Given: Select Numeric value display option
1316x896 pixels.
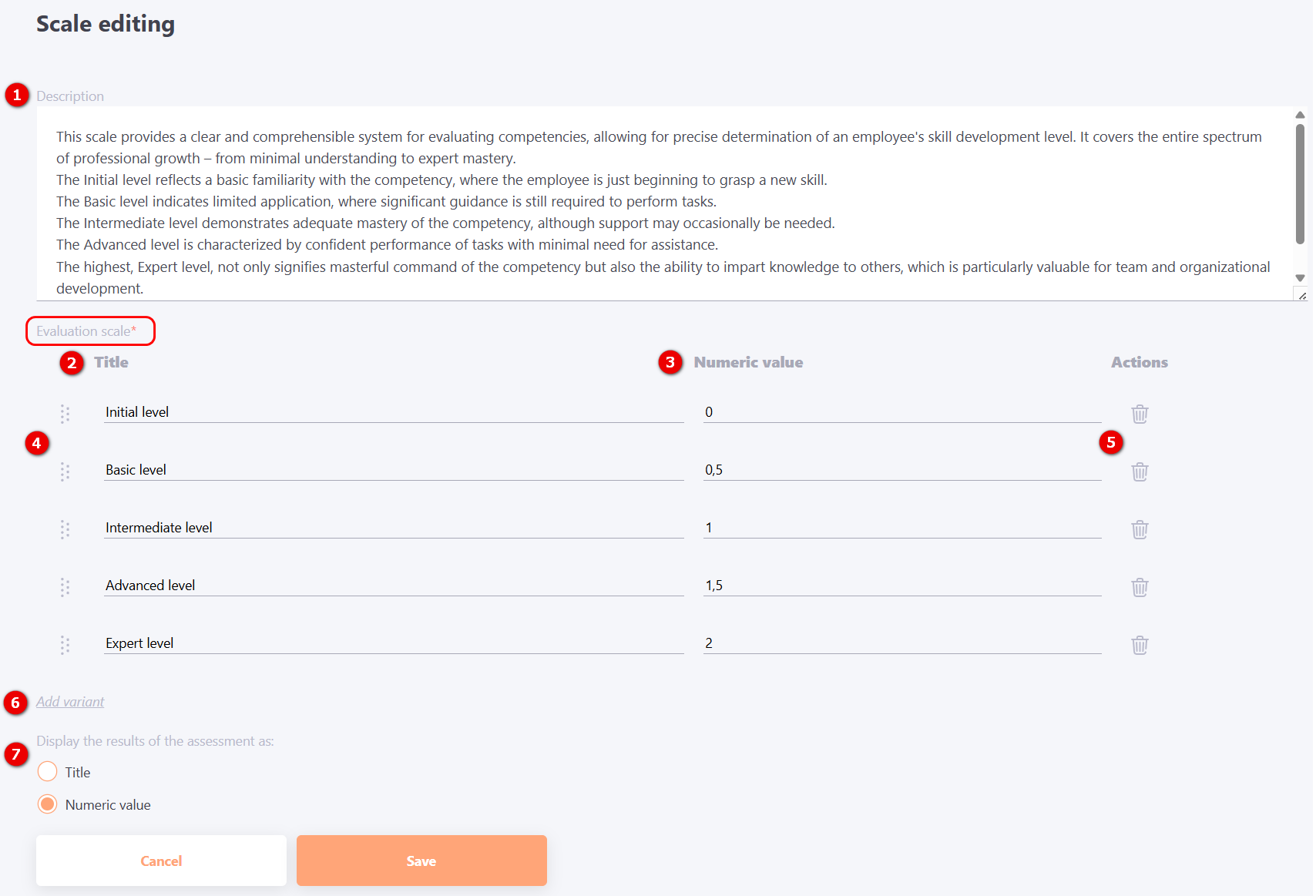Looking at the screenshot, I should click(48, 804).
